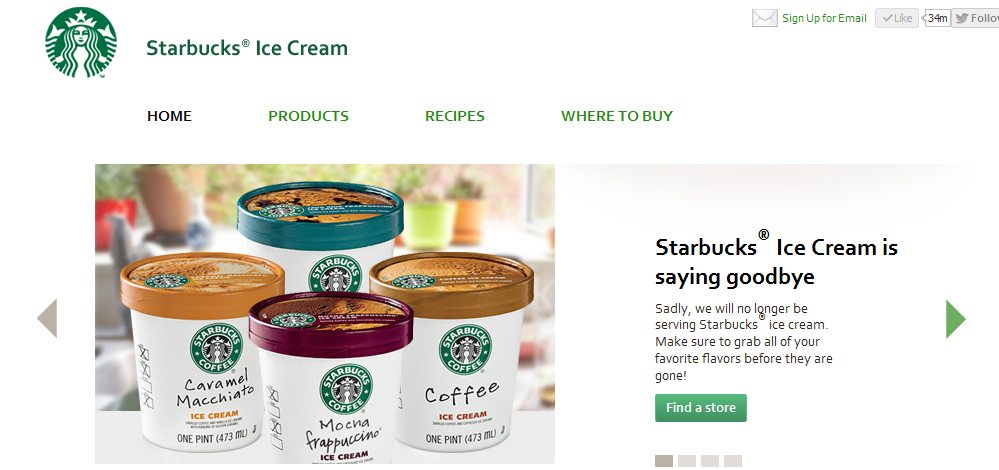This screenshot has width=999, height=470.
Task: Click the 34m like count bubble
Action: (x=936, y=18)
